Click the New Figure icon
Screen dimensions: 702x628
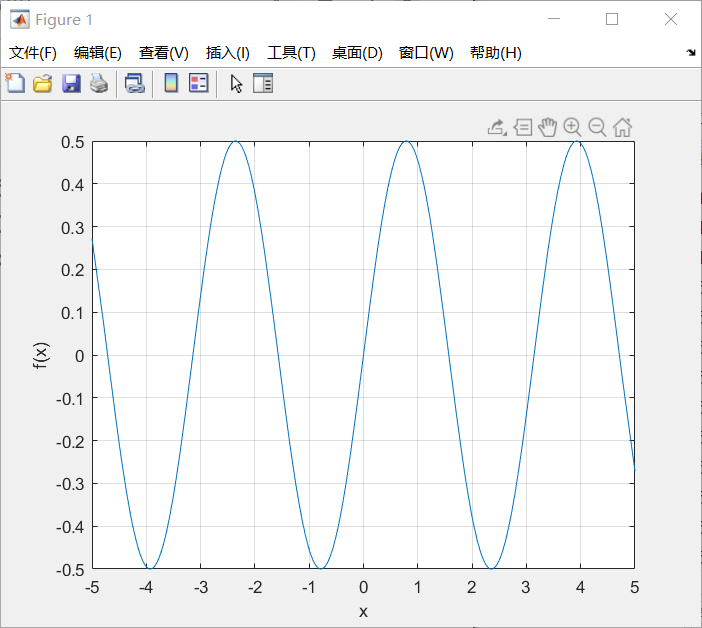click(15, 83)
